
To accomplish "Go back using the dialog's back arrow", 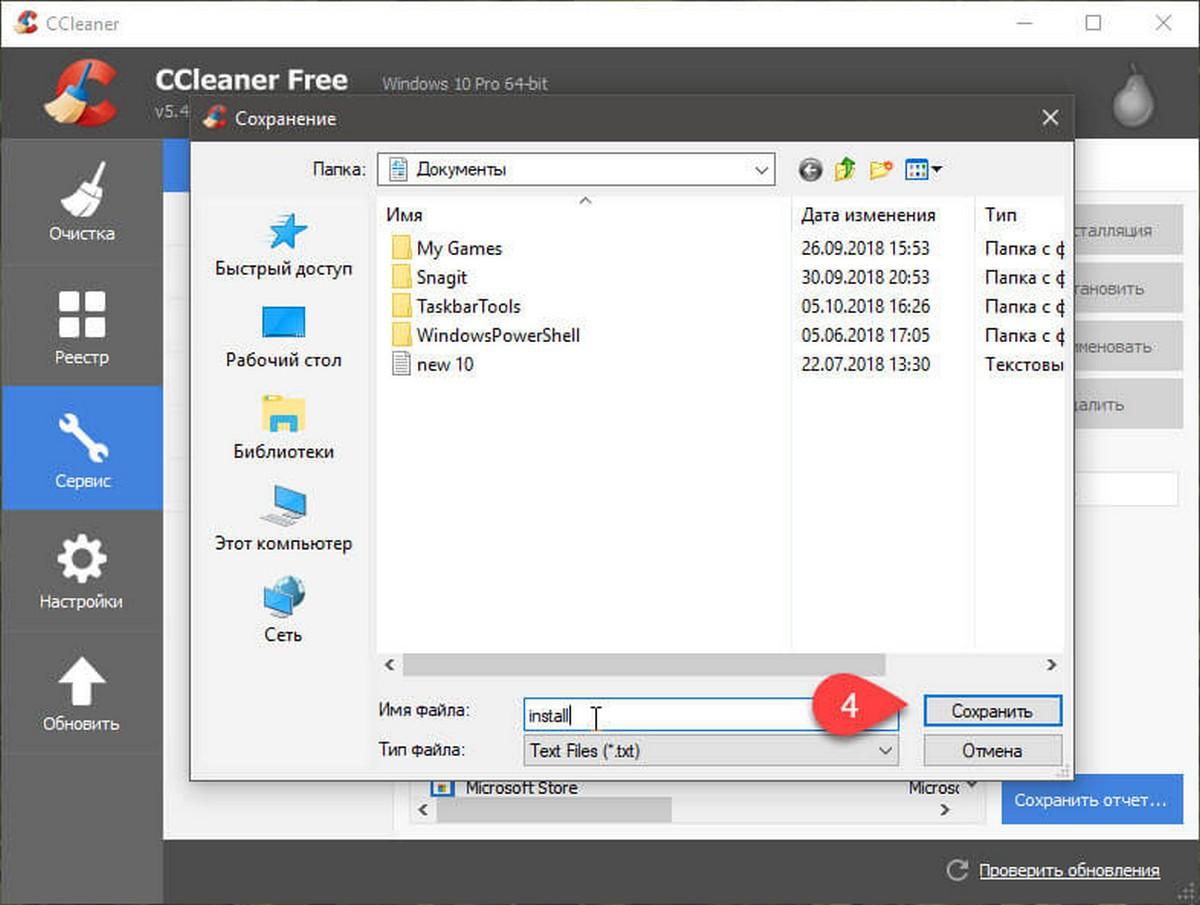I will pos(811,170).
